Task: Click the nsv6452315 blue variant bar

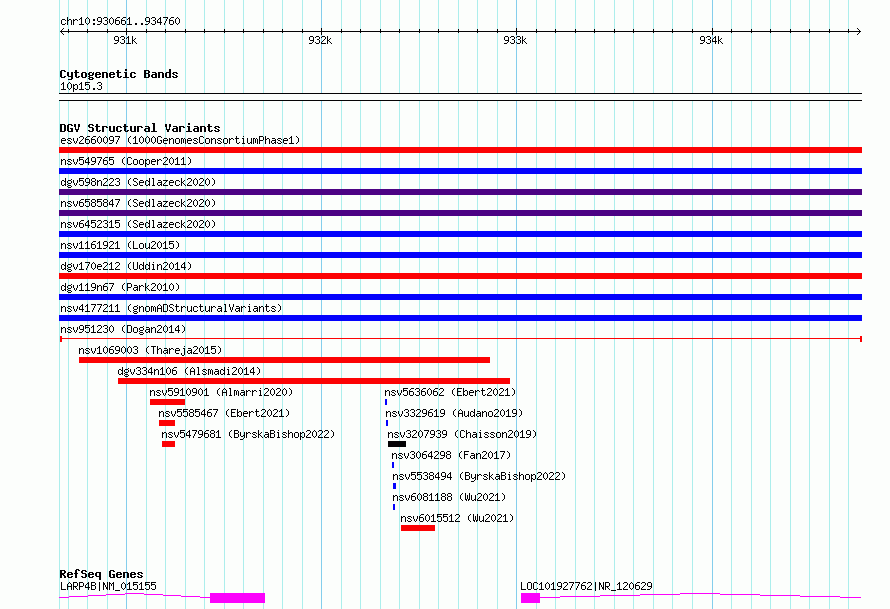Action: [x=460, y=234]
